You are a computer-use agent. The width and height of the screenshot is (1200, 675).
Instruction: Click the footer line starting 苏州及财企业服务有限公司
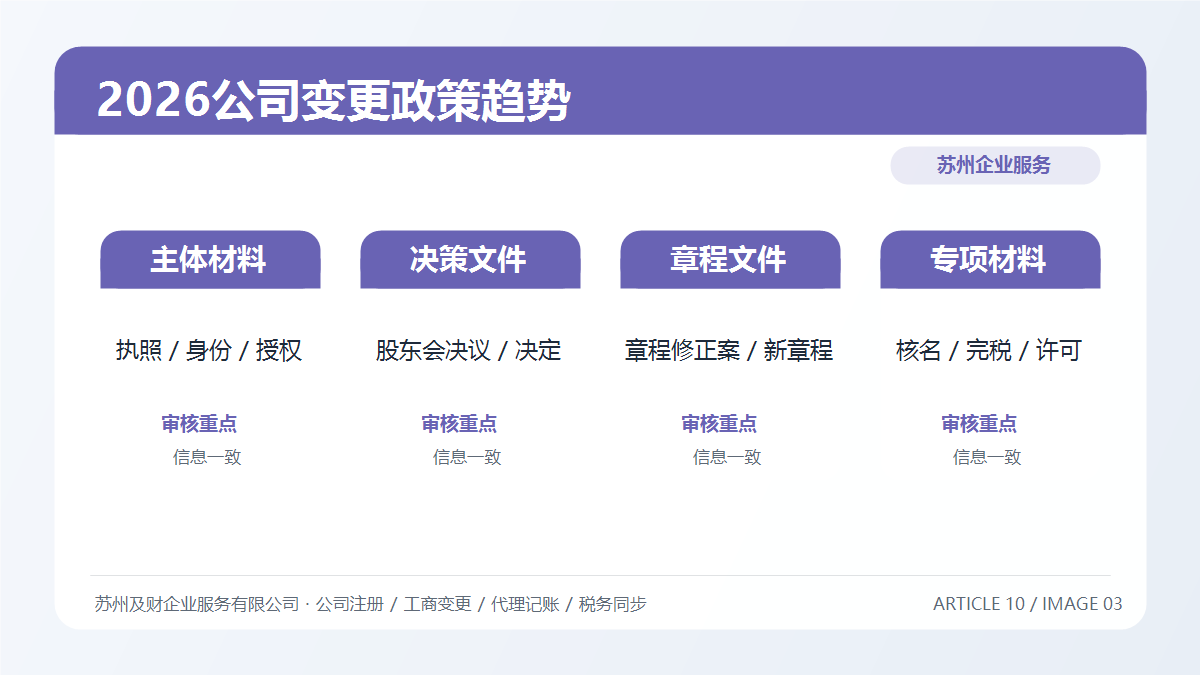(x=370, y=604)
